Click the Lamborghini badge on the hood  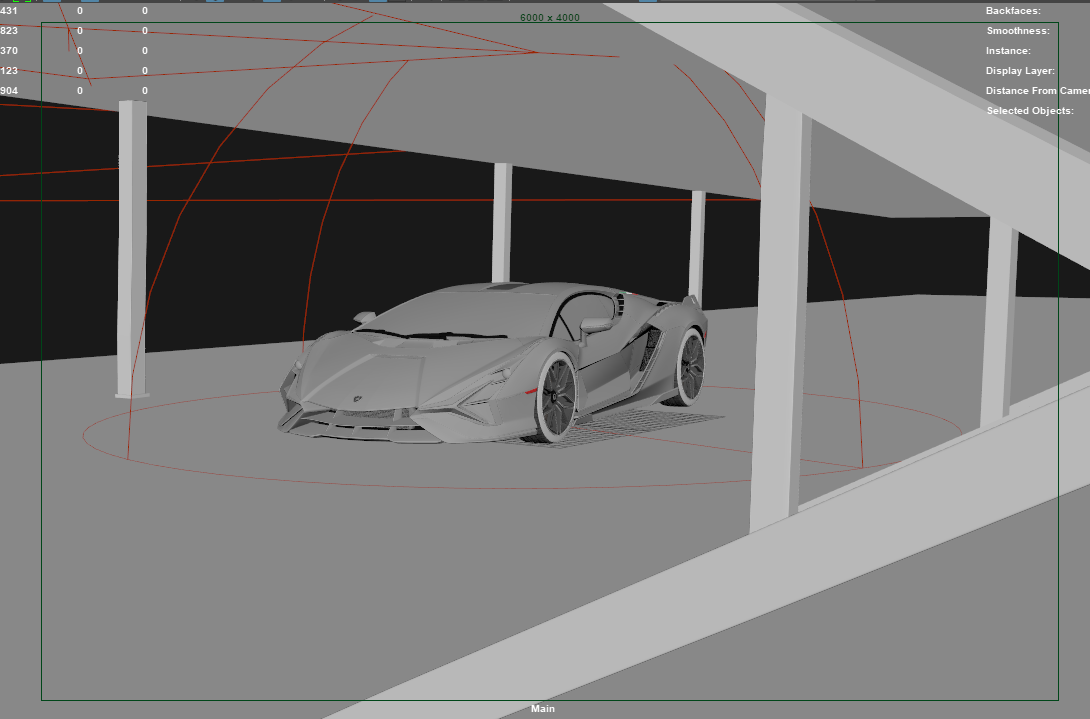358,399
